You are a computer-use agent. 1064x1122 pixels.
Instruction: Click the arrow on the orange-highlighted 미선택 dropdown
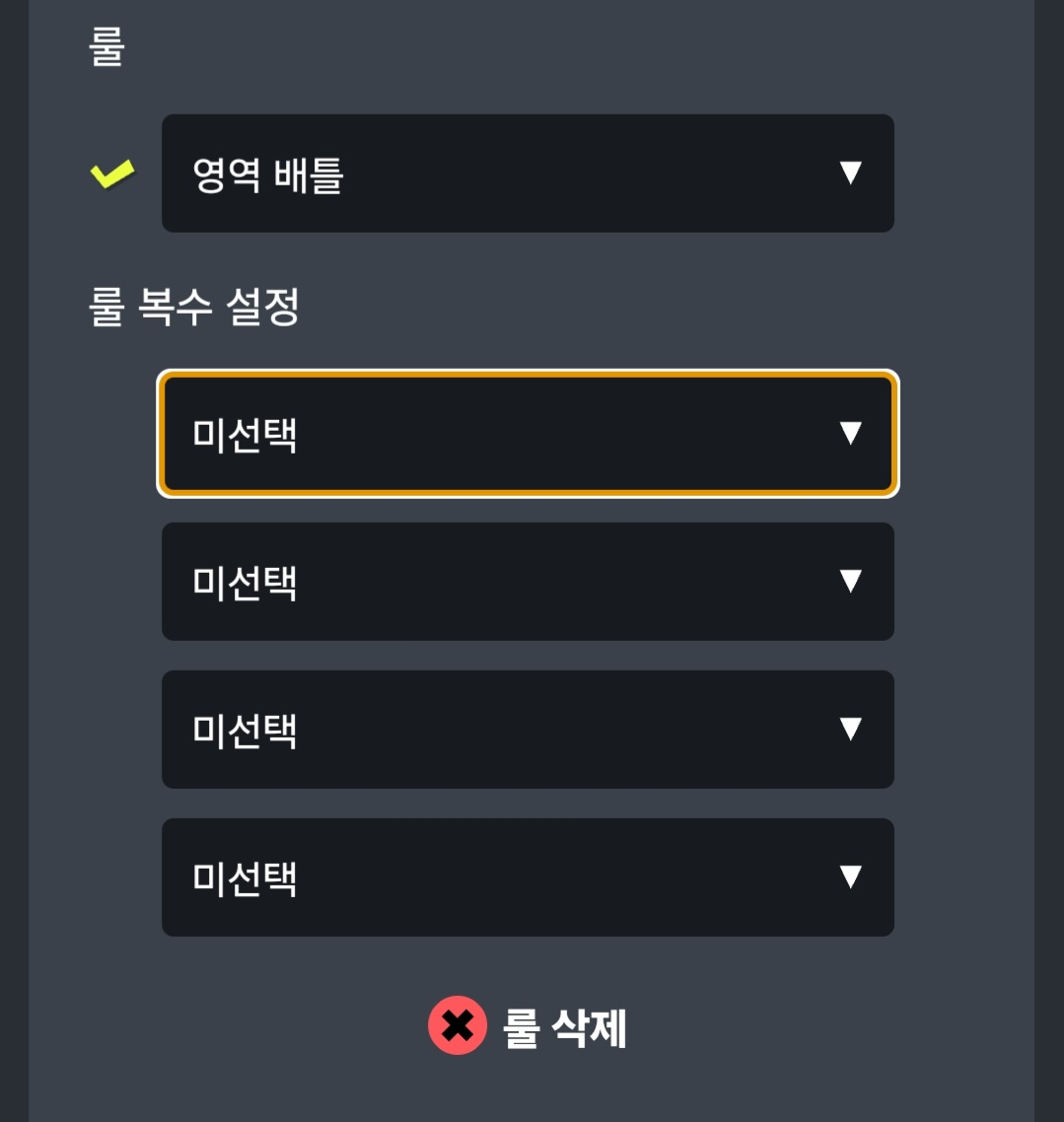point(850,433)
